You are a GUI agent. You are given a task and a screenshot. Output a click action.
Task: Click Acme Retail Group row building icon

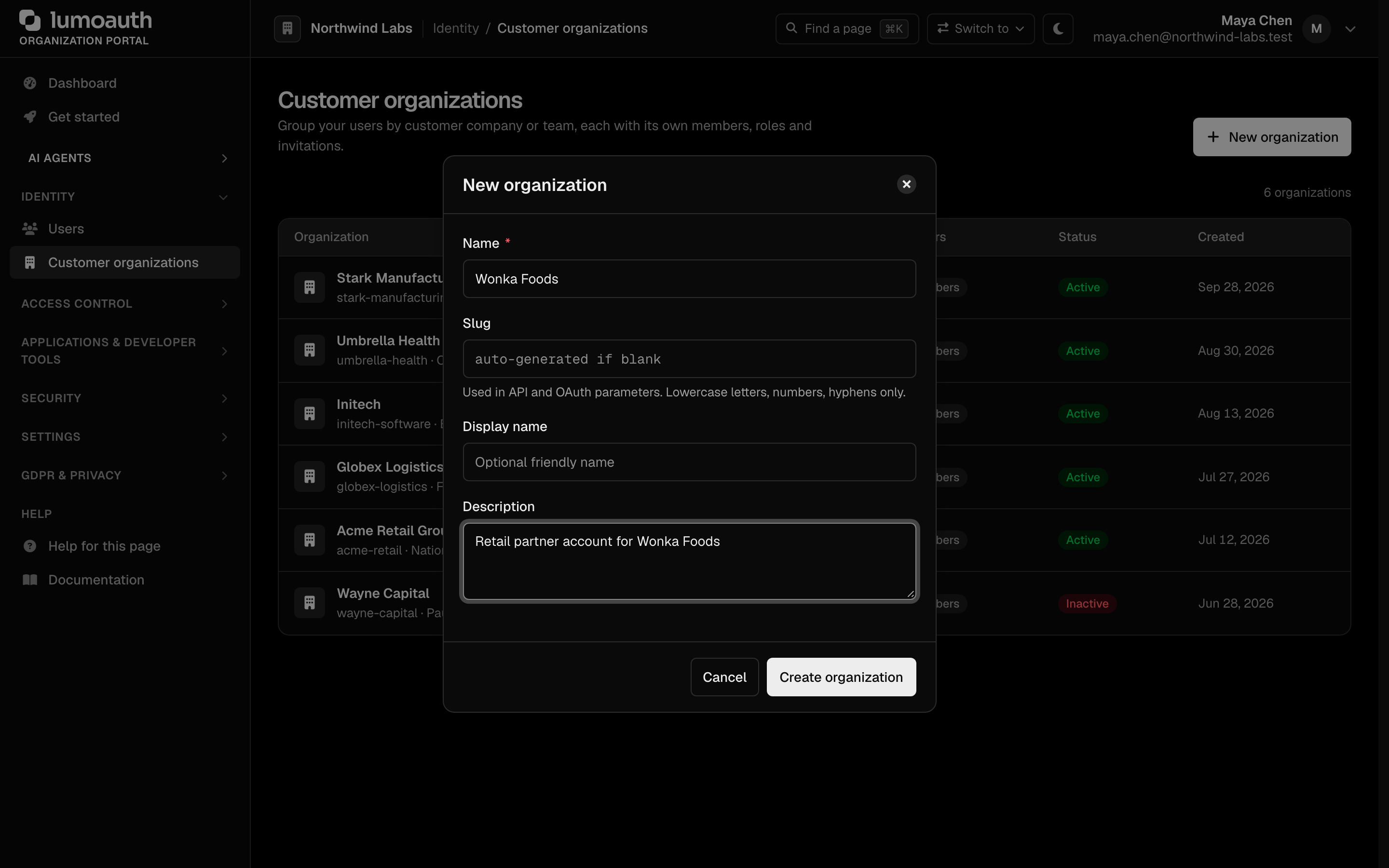pyautogui.click(x=309, y=540)
